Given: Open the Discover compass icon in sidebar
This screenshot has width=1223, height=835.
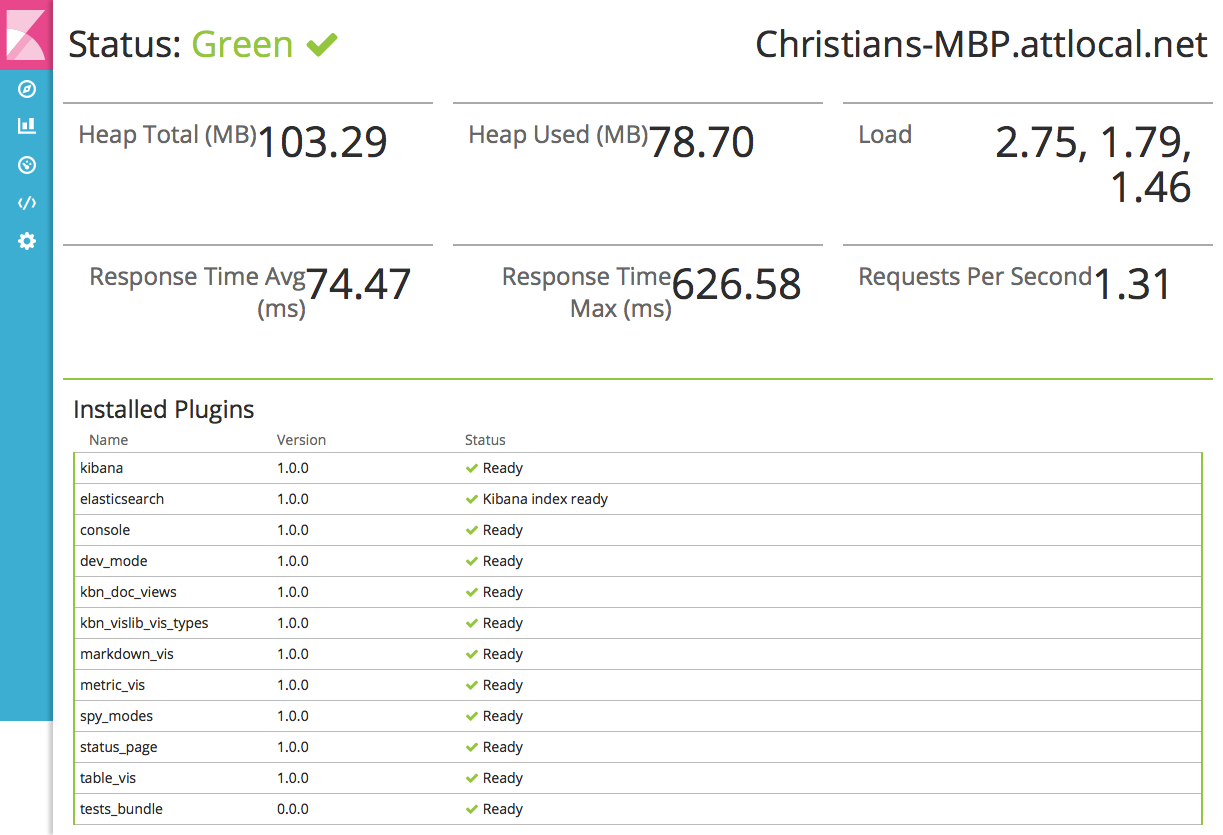Looking at the screenshot, I should [27, 90].
